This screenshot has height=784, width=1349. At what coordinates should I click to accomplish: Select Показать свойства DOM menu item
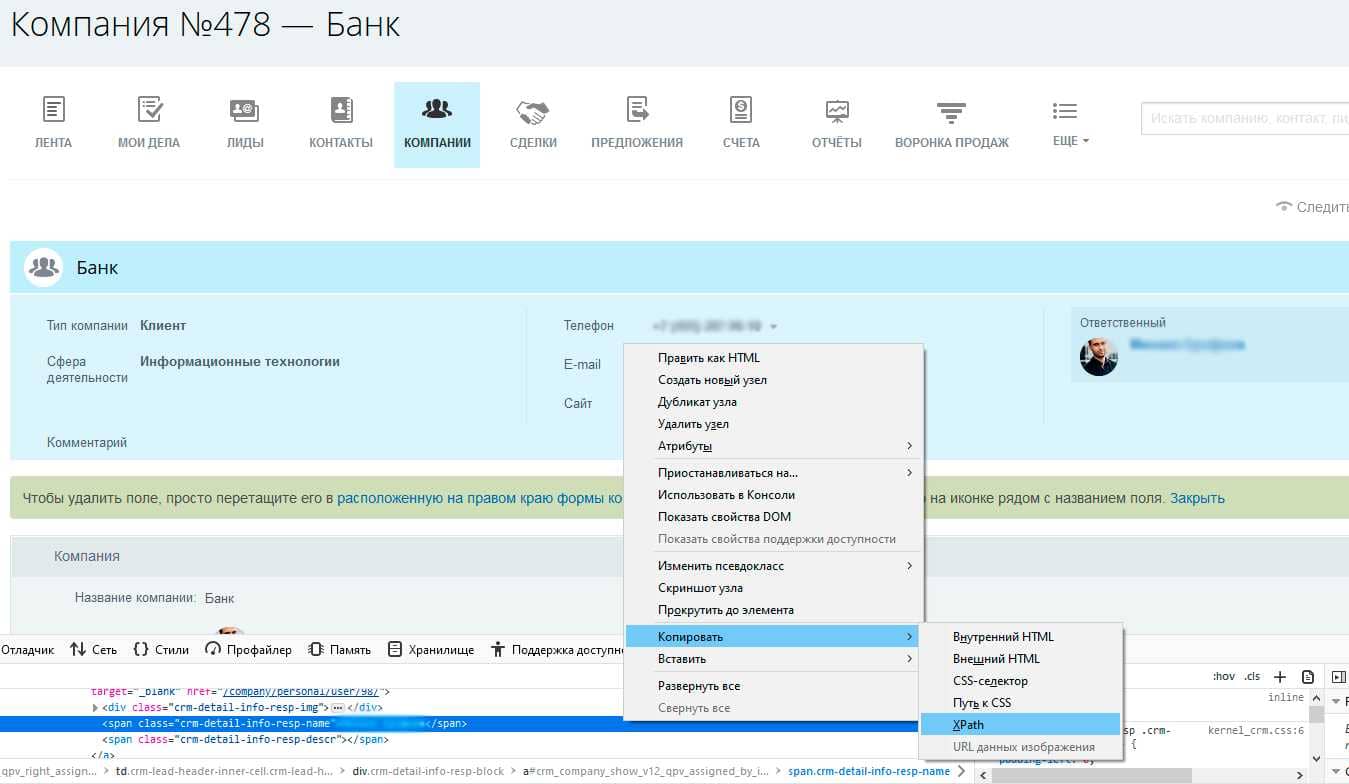(774, 517)
